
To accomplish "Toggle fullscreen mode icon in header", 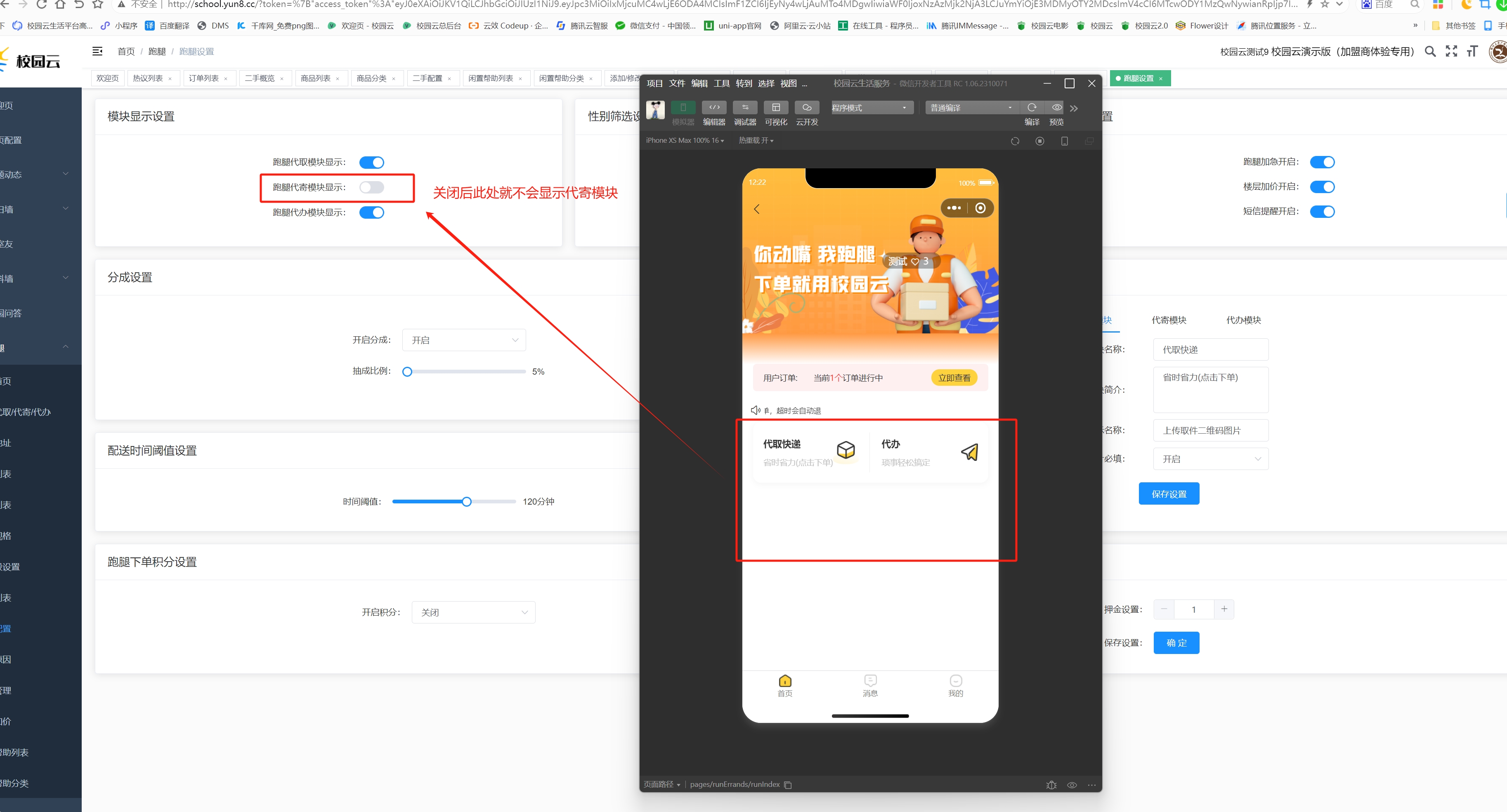I will (1451, 52).
